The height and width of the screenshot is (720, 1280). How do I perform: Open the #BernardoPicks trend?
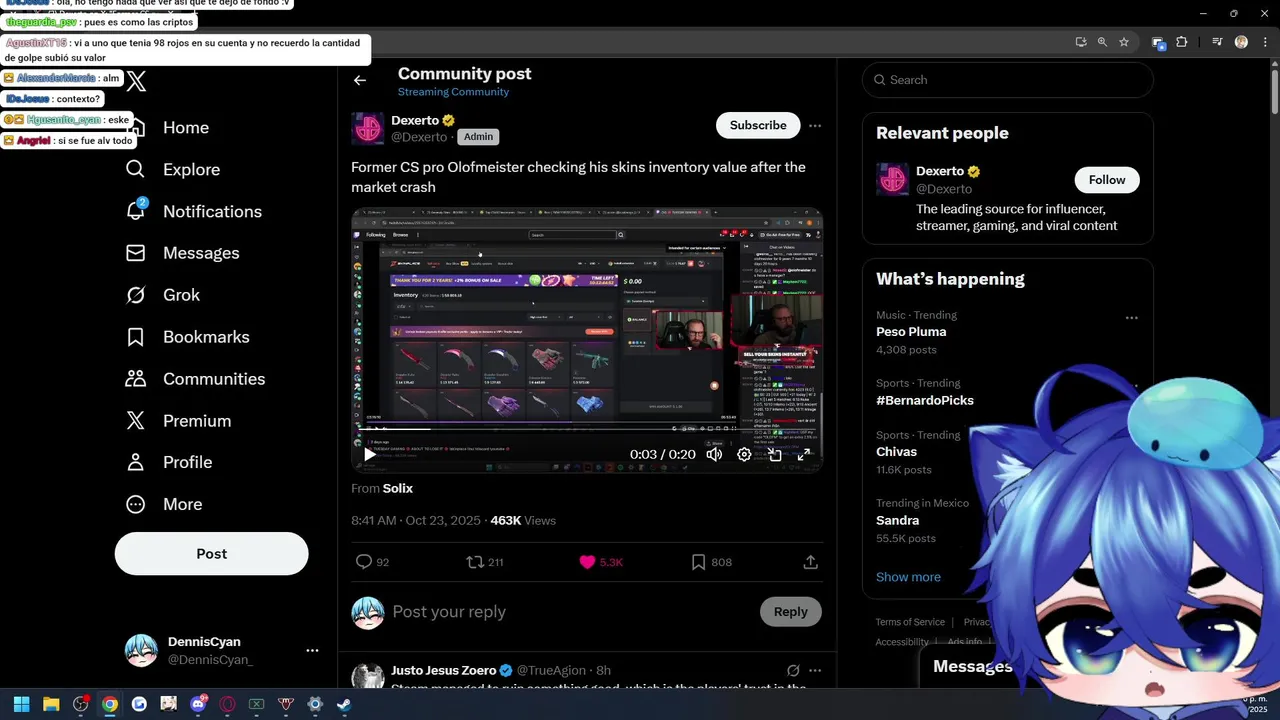tap(925, 400)
